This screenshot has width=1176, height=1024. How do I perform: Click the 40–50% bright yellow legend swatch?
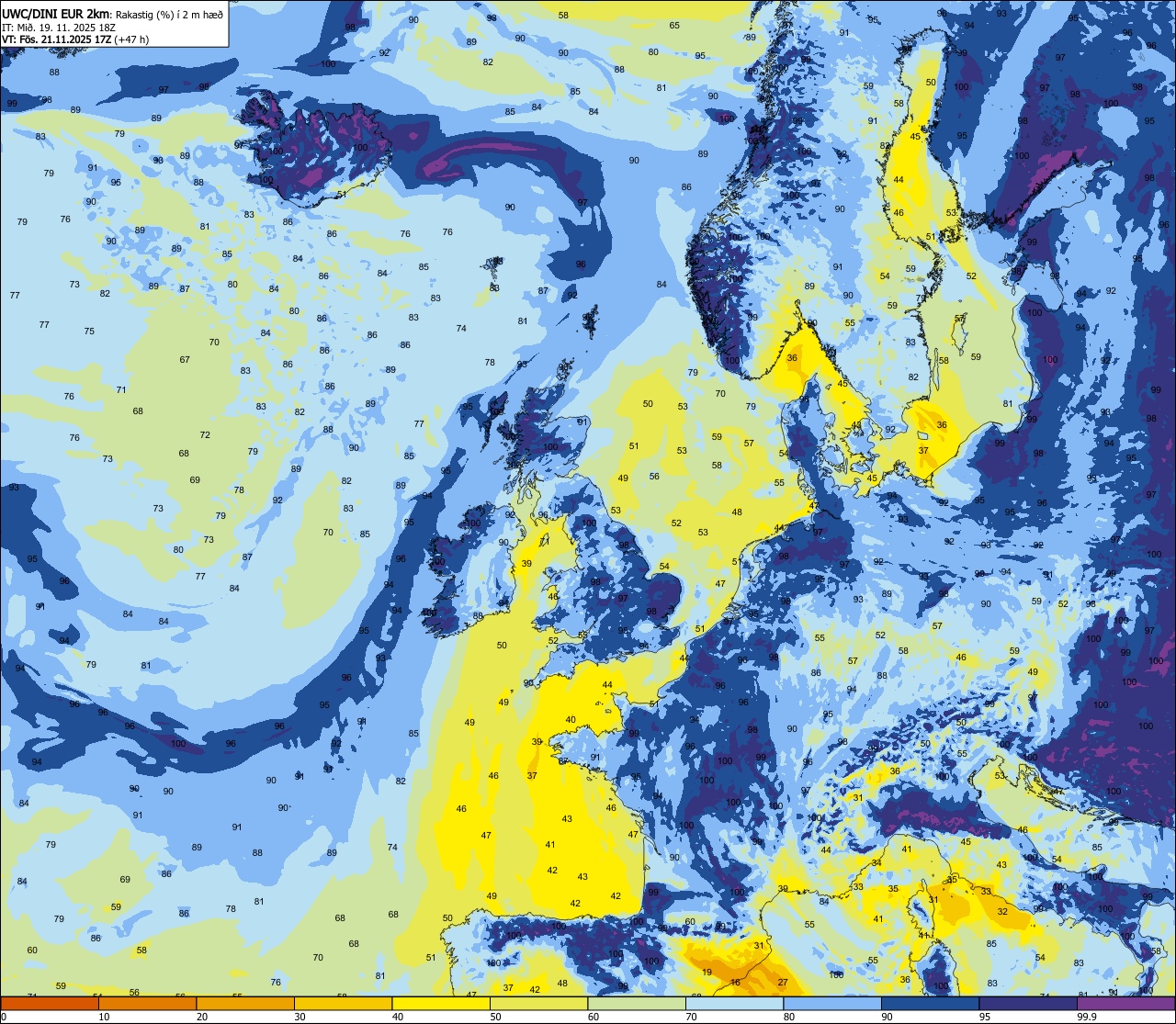(441, 1004)
